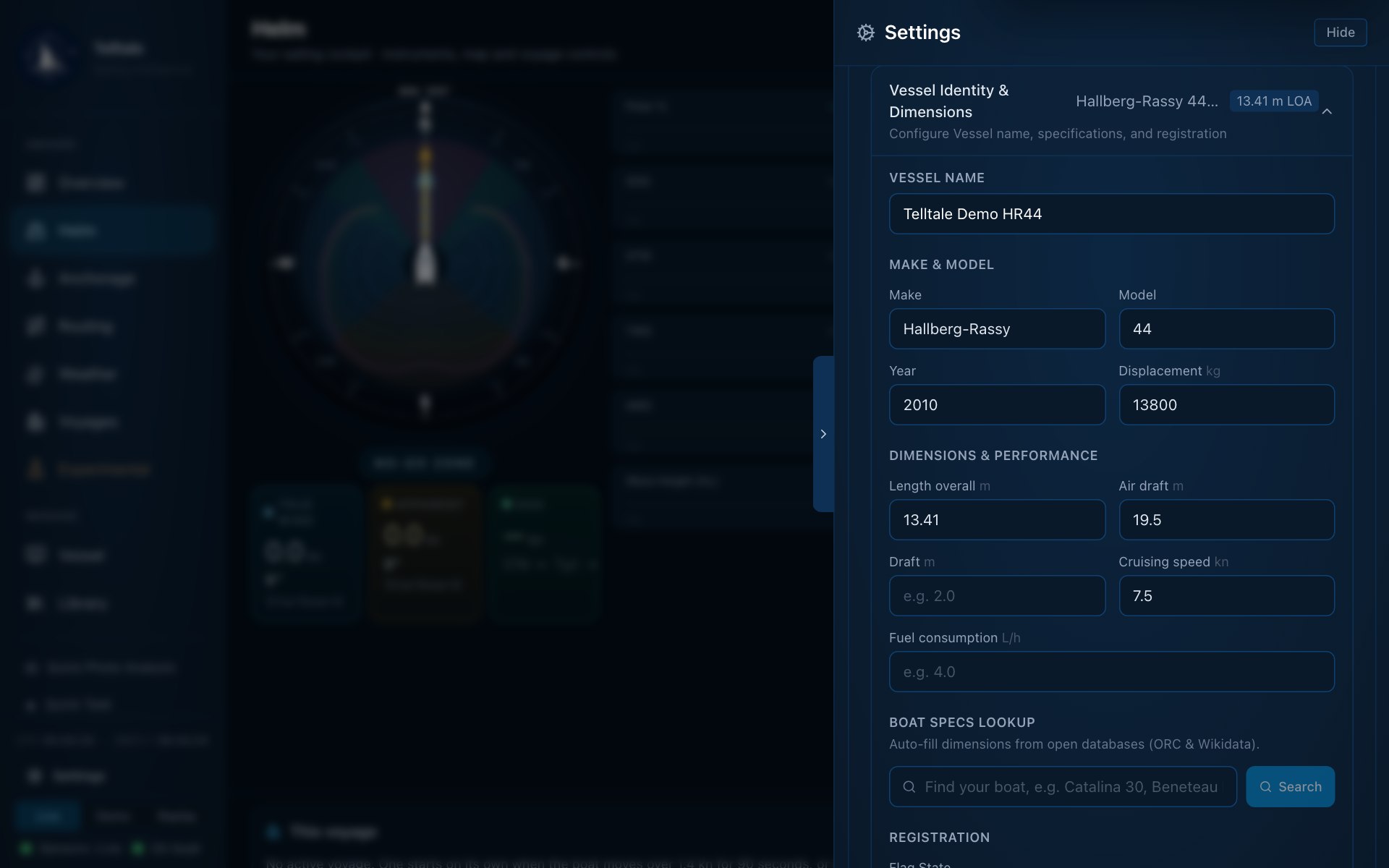
Task: Edit the Air draft field showing 19.5
Action: coord(1226,519)
